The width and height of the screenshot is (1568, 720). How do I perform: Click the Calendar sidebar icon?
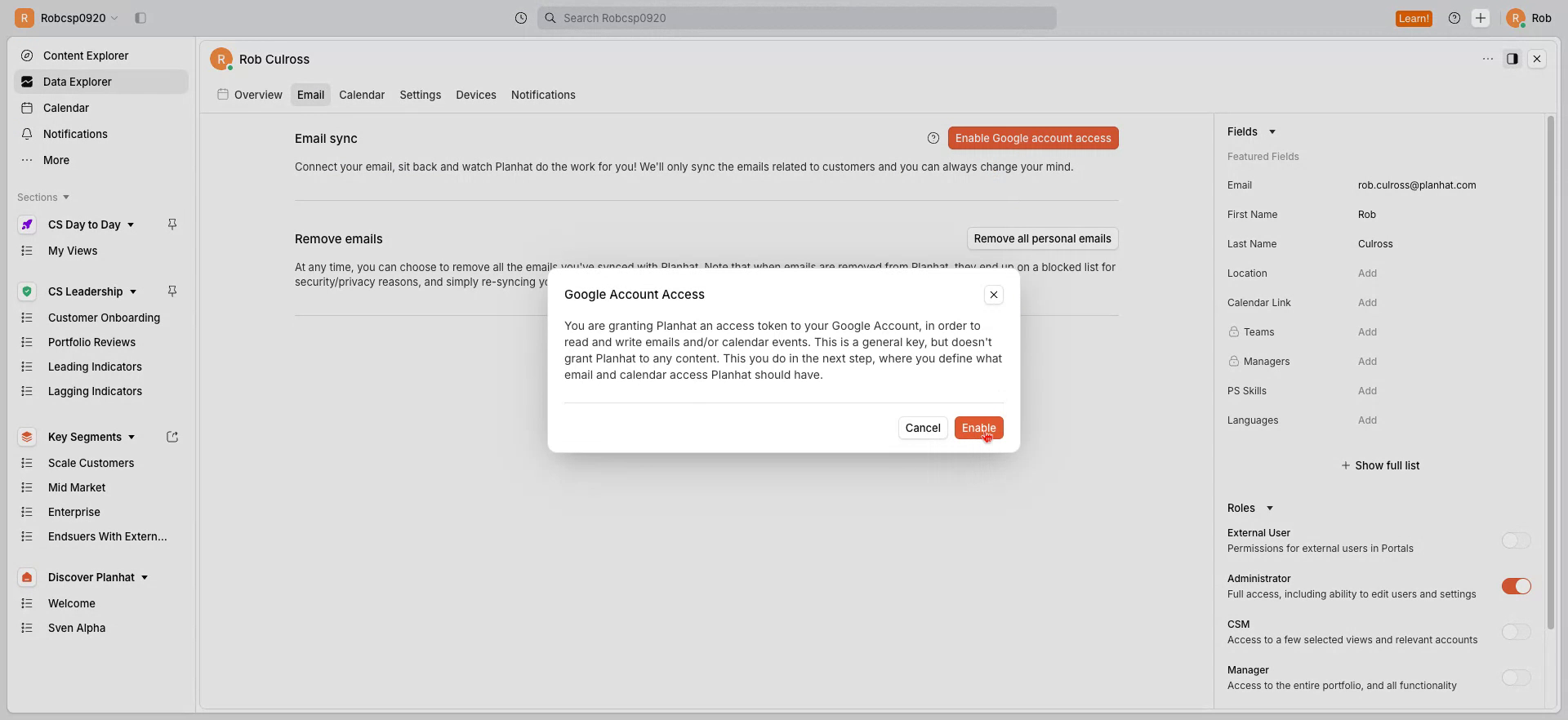pyautogui.click(x=27, y=108)
